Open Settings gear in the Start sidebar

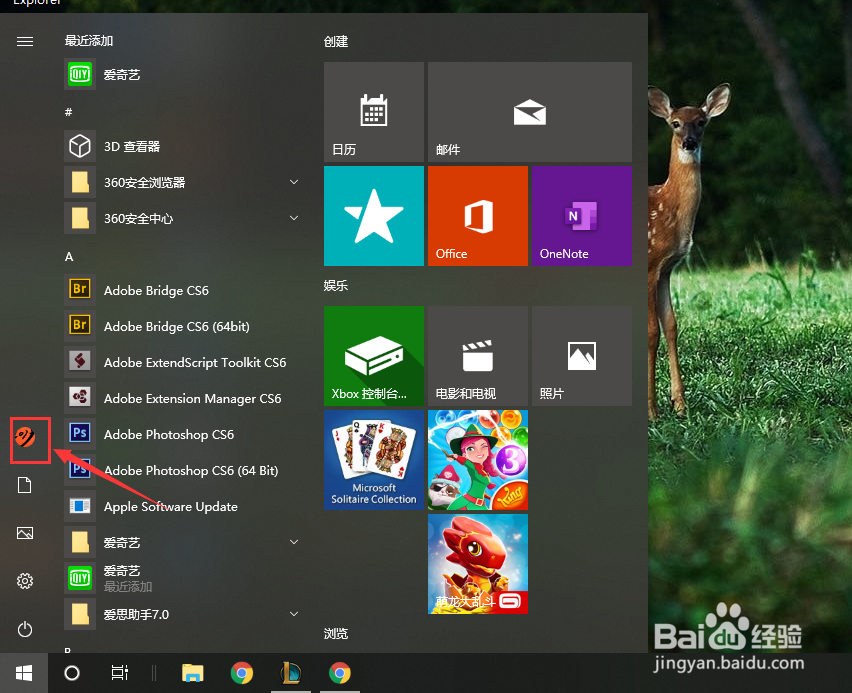click(x=25, y=581)
